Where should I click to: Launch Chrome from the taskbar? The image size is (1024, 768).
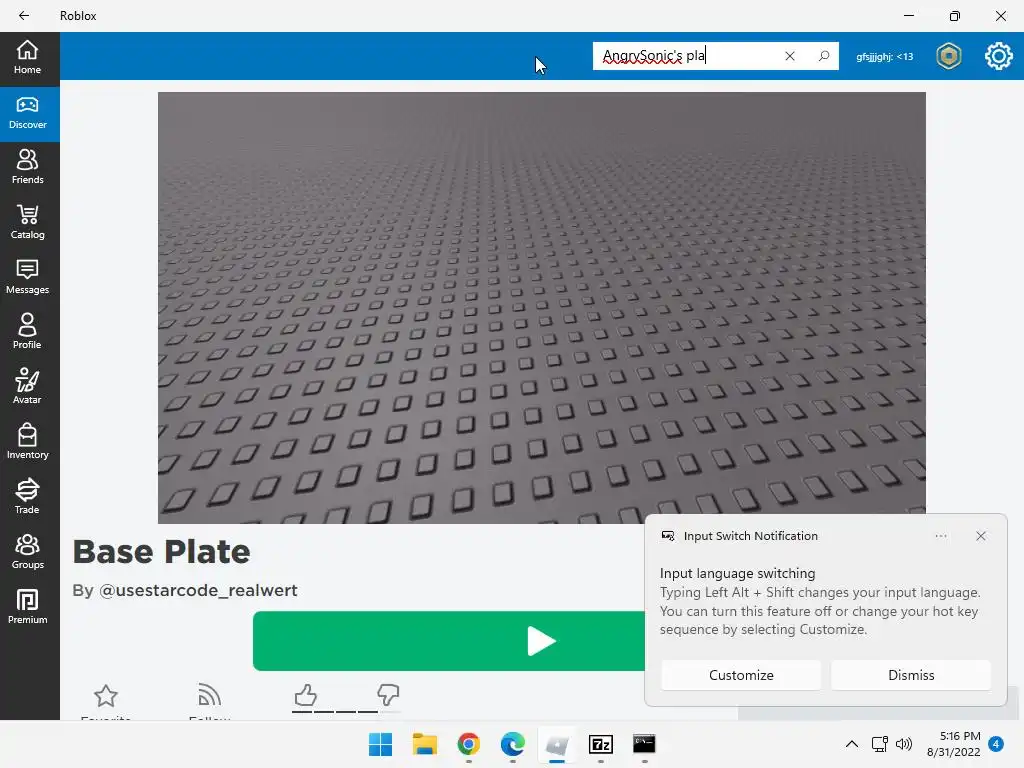pyautogui.click(x=468, y=744)
